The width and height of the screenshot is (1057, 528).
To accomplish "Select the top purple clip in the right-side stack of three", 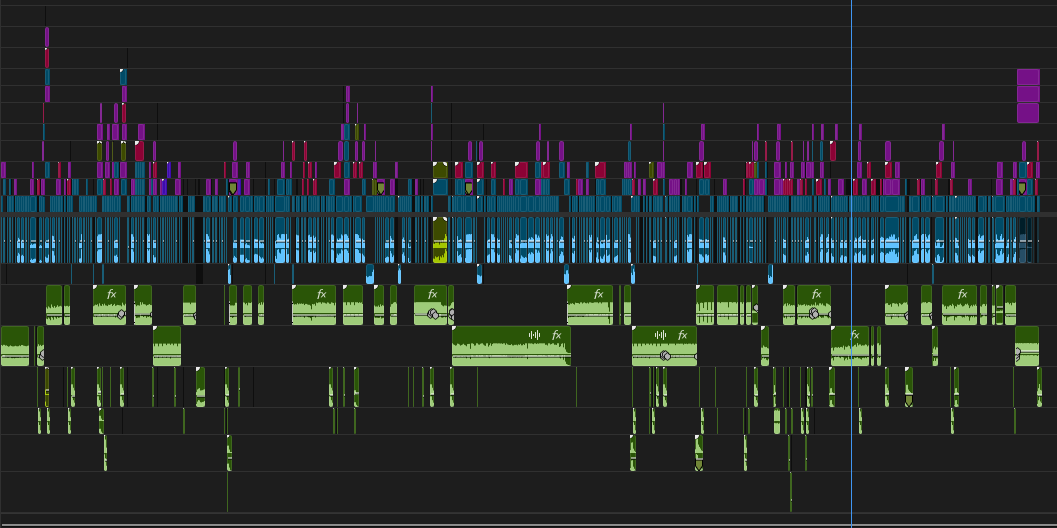I will click(1028, 77).
